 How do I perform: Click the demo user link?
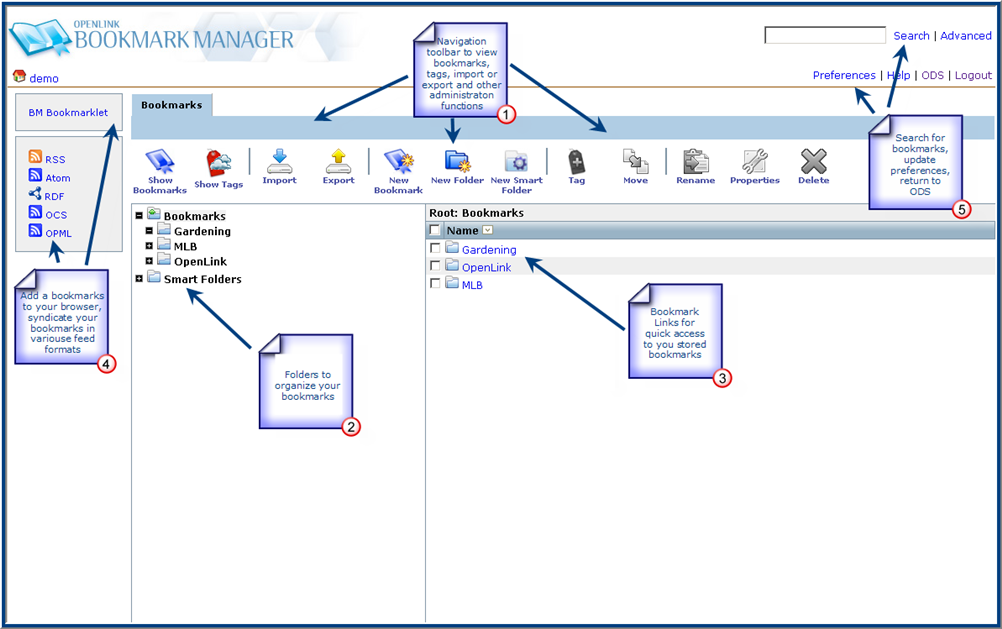[44, 78]
